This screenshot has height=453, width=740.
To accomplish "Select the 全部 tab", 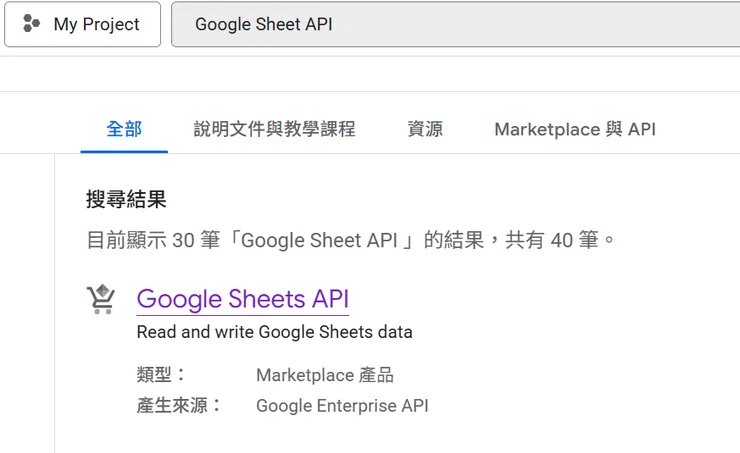I will 124,129.
